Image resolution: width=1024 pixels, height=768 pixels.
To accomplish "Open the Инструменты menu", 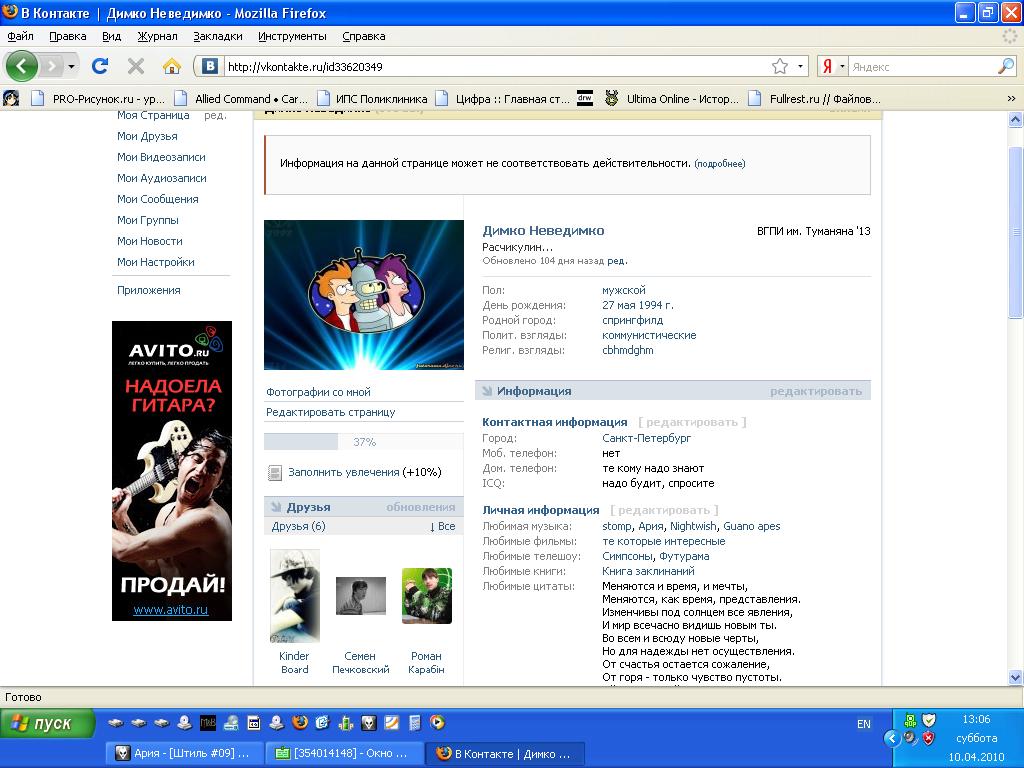I will coord(292,36).
